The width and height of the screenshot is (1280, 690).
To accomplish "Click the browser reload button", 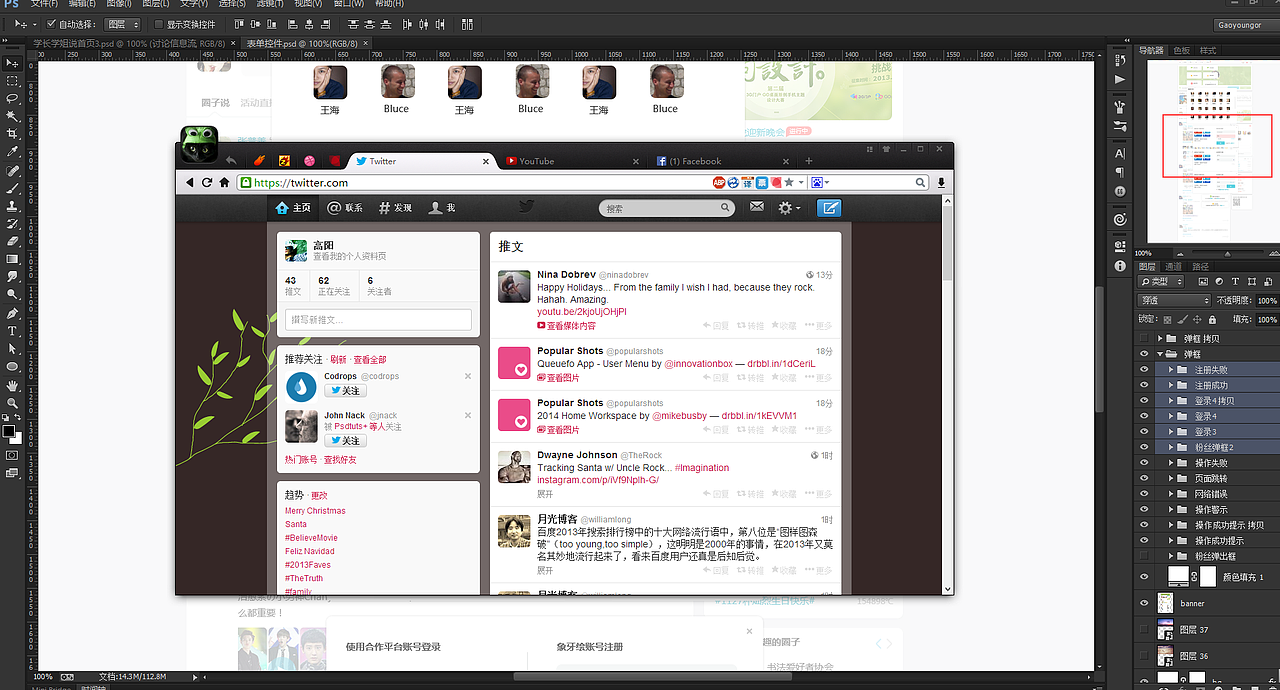I will [x=208, y=182].
